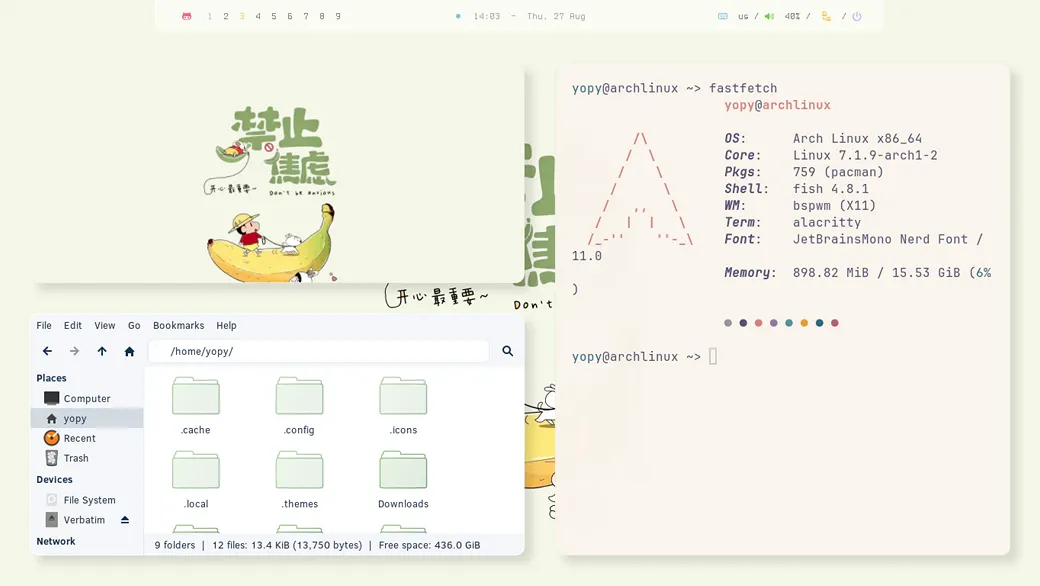
Task: Click the keyboard layout icon in top bar
Action: click(722, 17)
